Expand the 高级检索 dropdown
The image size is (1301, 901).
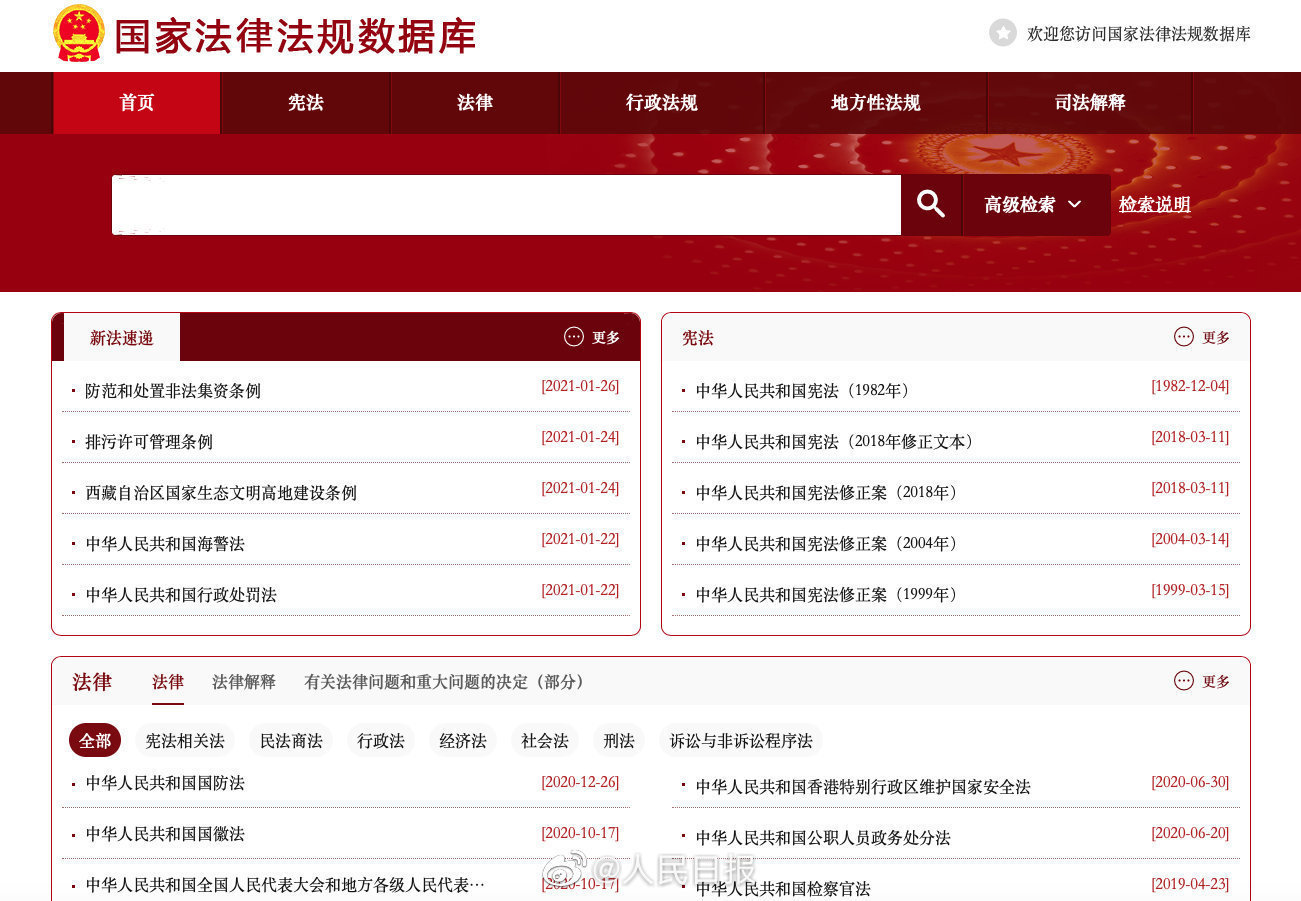(x=1034, y=205)
